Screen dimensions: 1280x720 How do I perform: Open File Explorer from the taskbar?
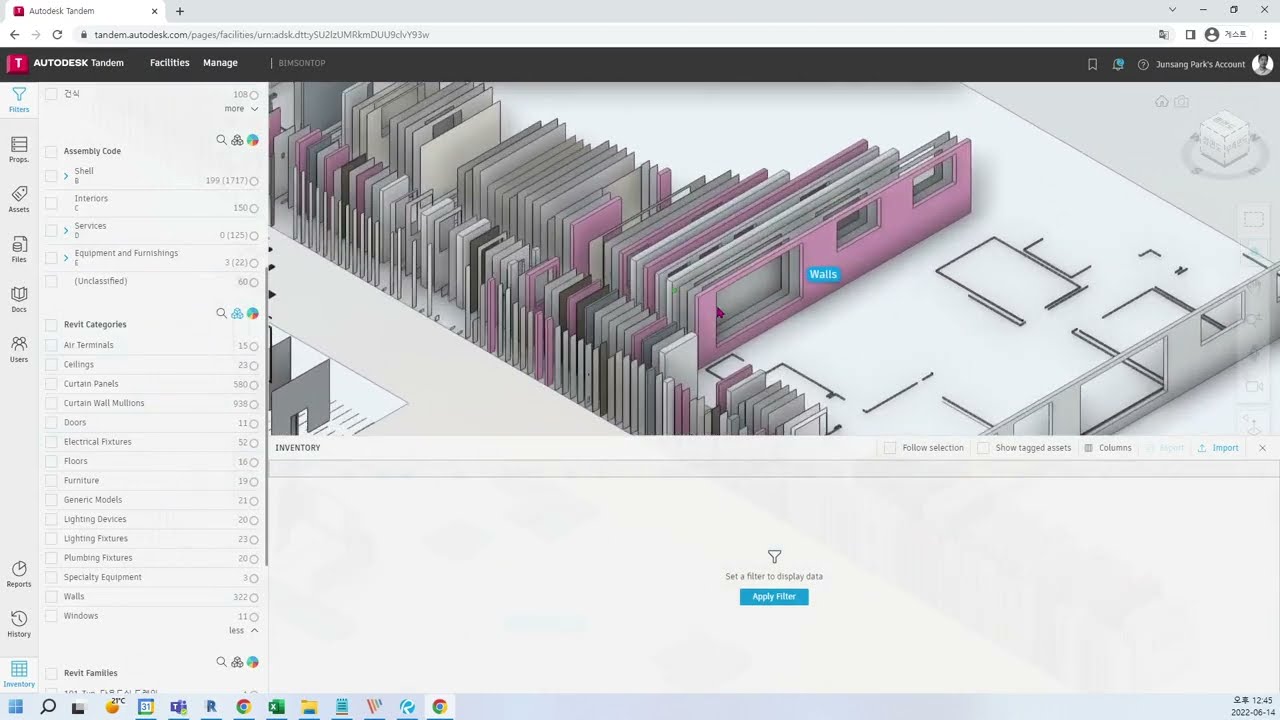[x=309, y=707]
